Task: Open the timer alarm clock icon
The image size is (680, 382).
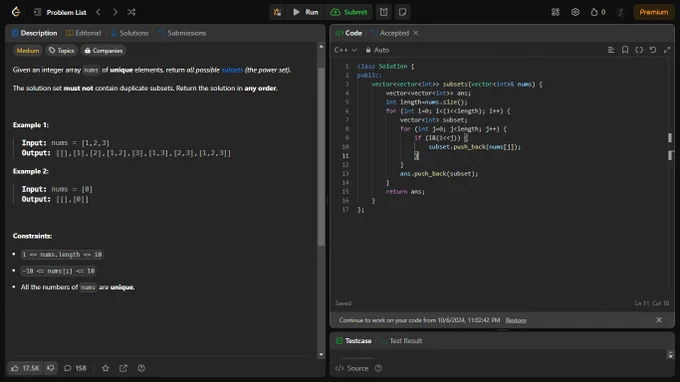Action: [384, 12]
